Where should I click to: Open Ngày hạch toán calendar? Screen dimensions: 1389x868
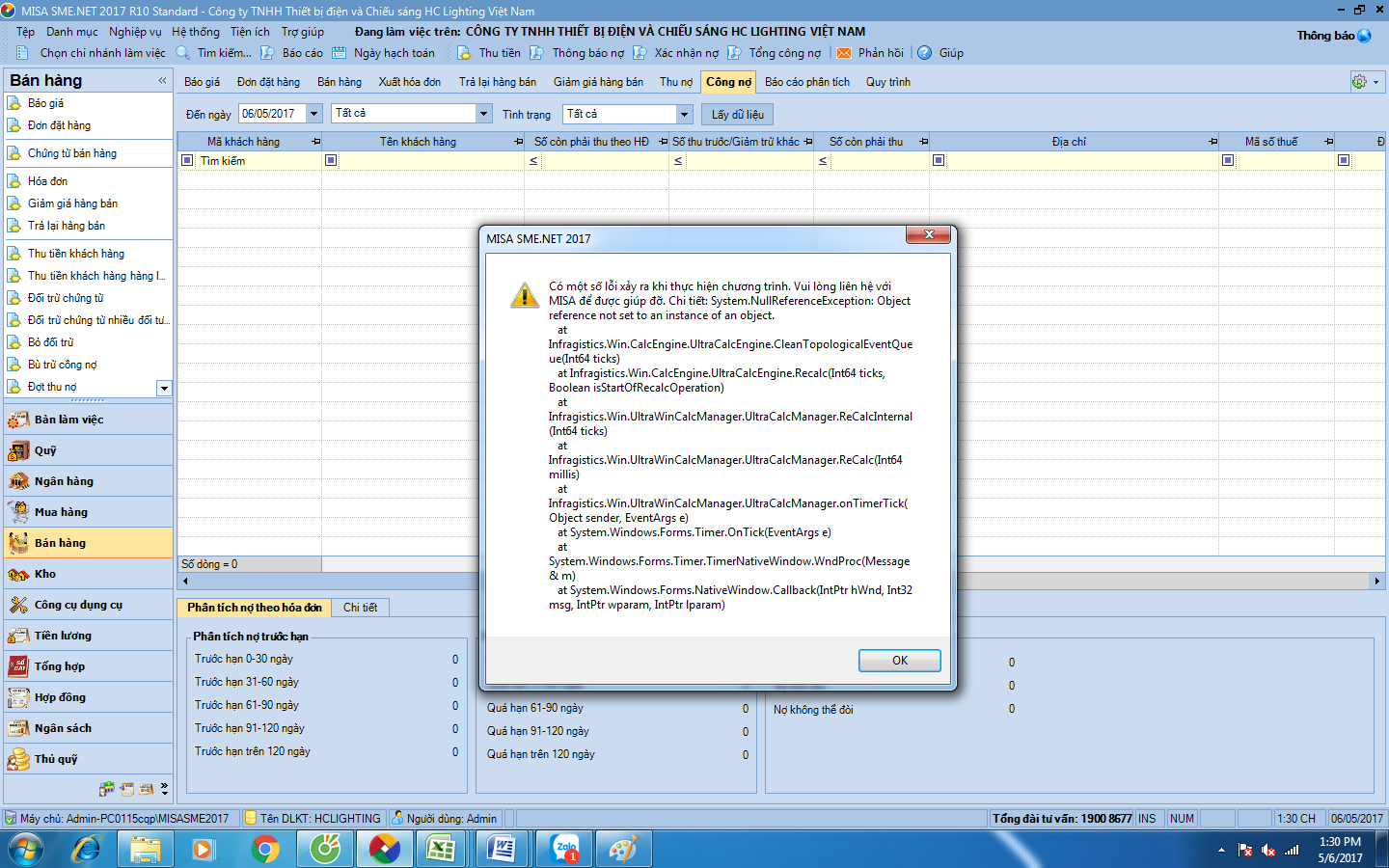(384, 53)
